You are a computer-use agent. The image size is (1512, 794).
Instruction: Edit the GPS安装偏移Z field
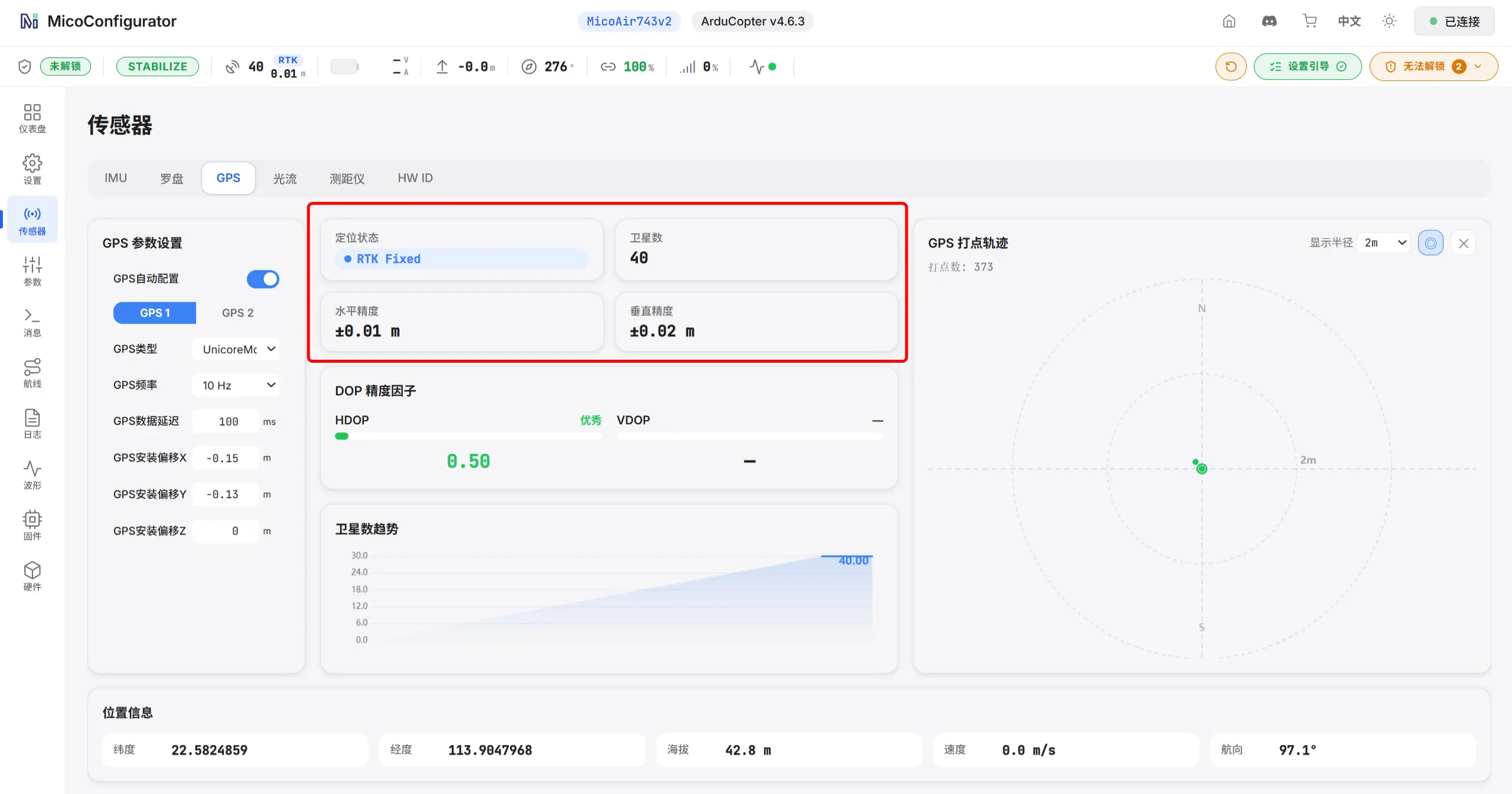(x=226, y=531)
